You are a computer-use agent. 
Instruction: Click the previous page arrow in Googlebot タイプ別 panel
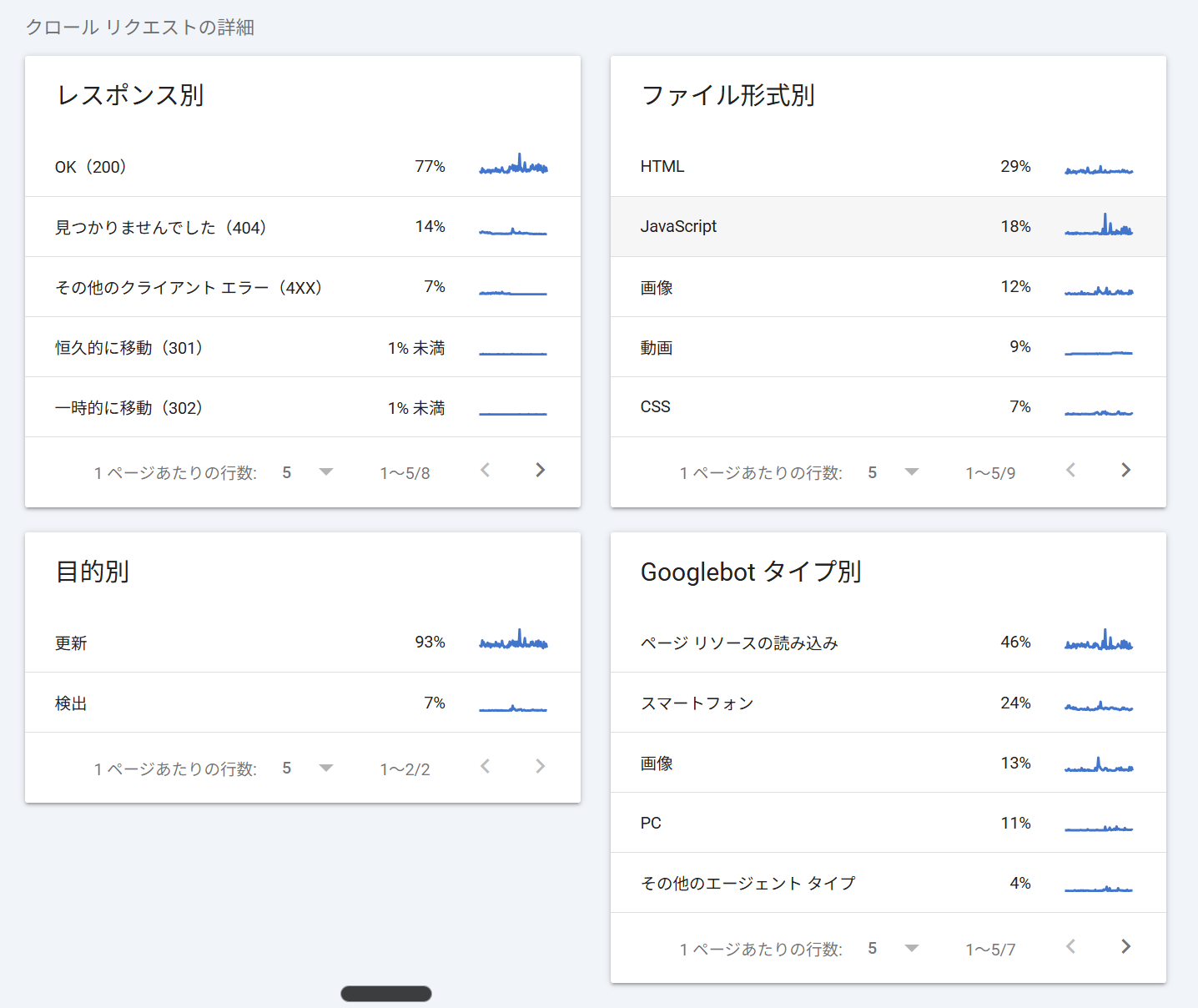coord(1070,947)
